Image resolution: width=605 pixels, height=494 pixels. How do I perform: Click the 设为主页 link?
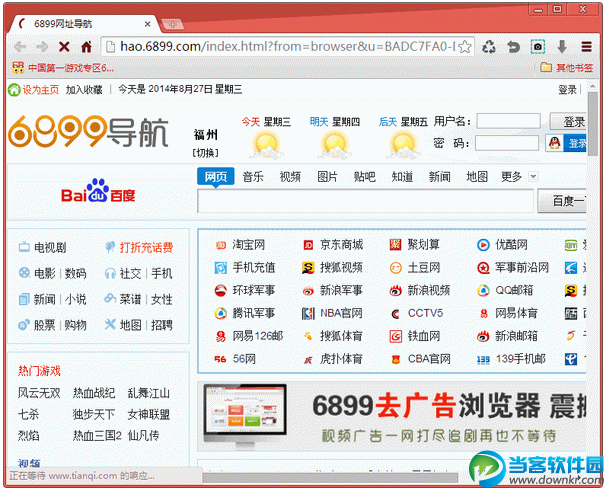tap(41, 90)
